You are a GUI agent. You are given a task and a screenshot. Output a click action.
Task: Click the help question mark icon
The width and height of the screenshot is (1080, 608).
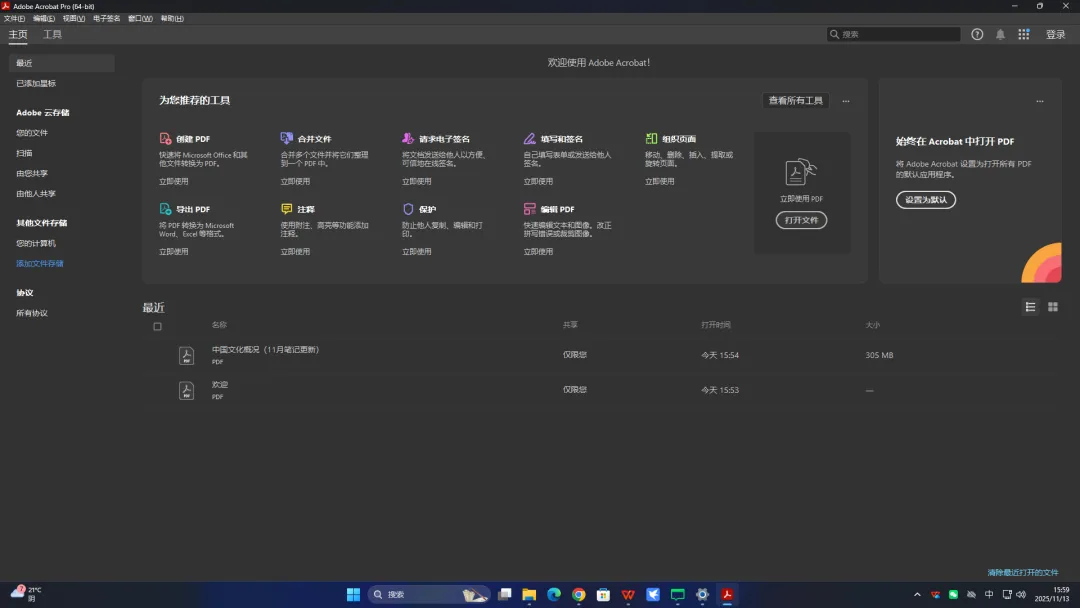(x=977, y=34)
